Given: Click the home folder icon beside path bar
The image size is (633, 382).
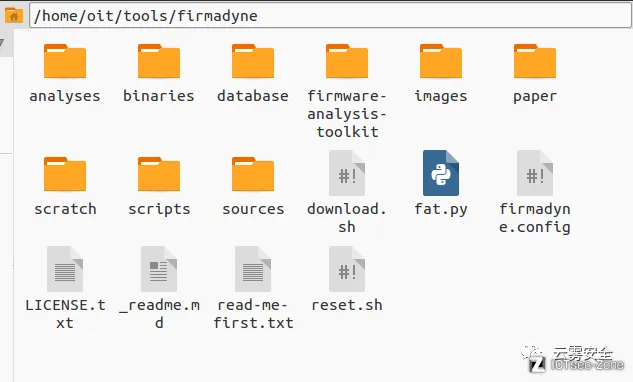Looking at the screenshot, I should (x=14, y=16).
